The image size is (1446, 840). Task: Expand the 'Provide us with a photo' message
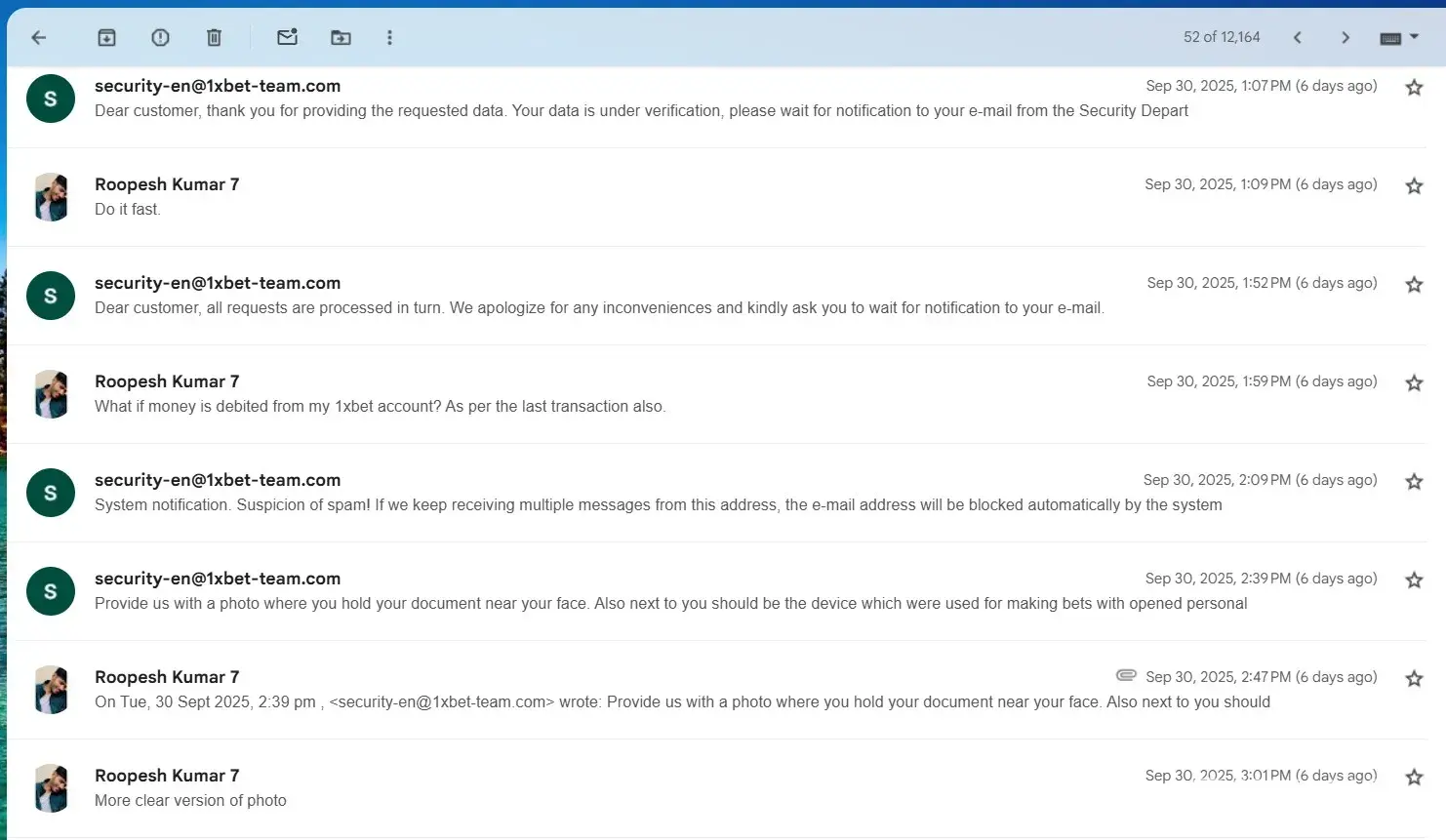[670, 604]
